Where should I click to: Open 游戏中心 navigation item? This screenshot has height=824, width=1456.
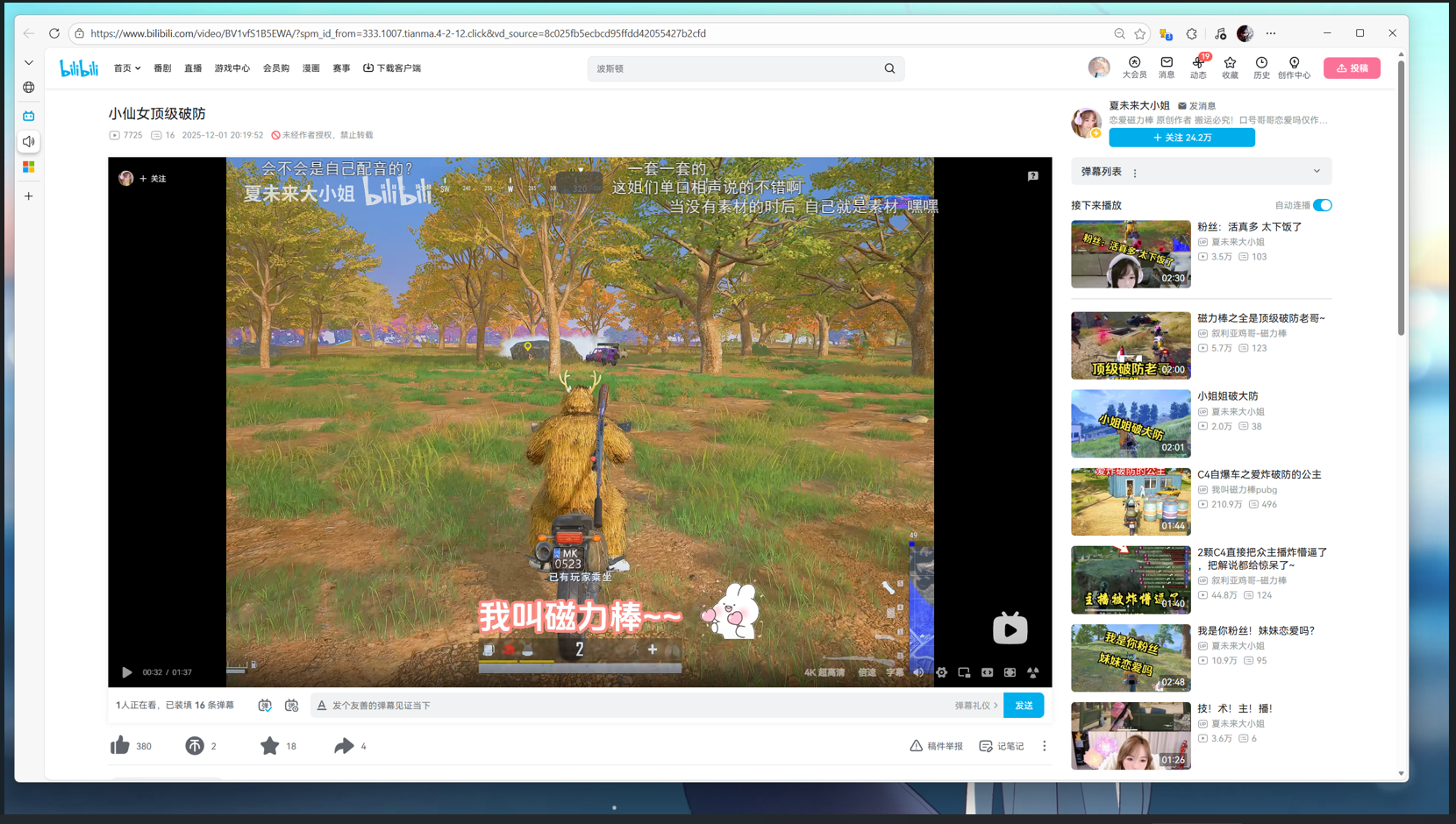click(x=232, y=68)
